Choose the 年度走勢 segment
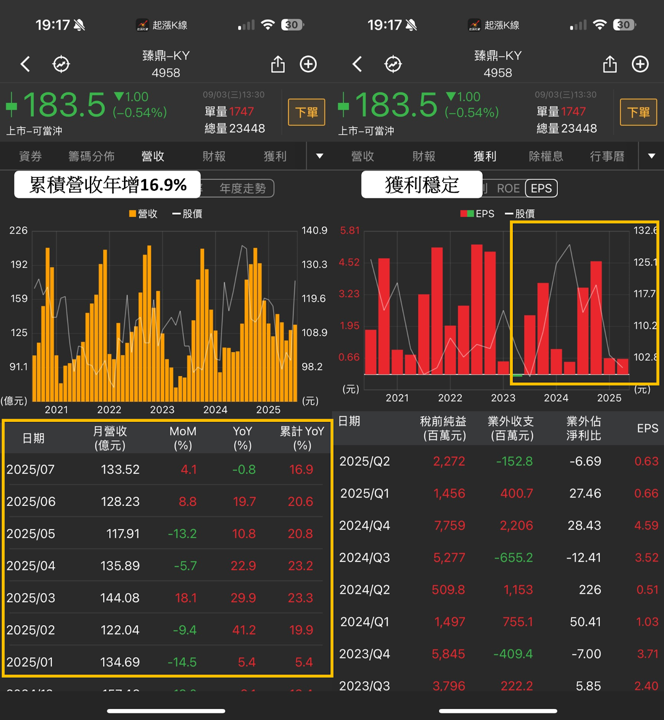The image size is (664, 720). [243, 189]
